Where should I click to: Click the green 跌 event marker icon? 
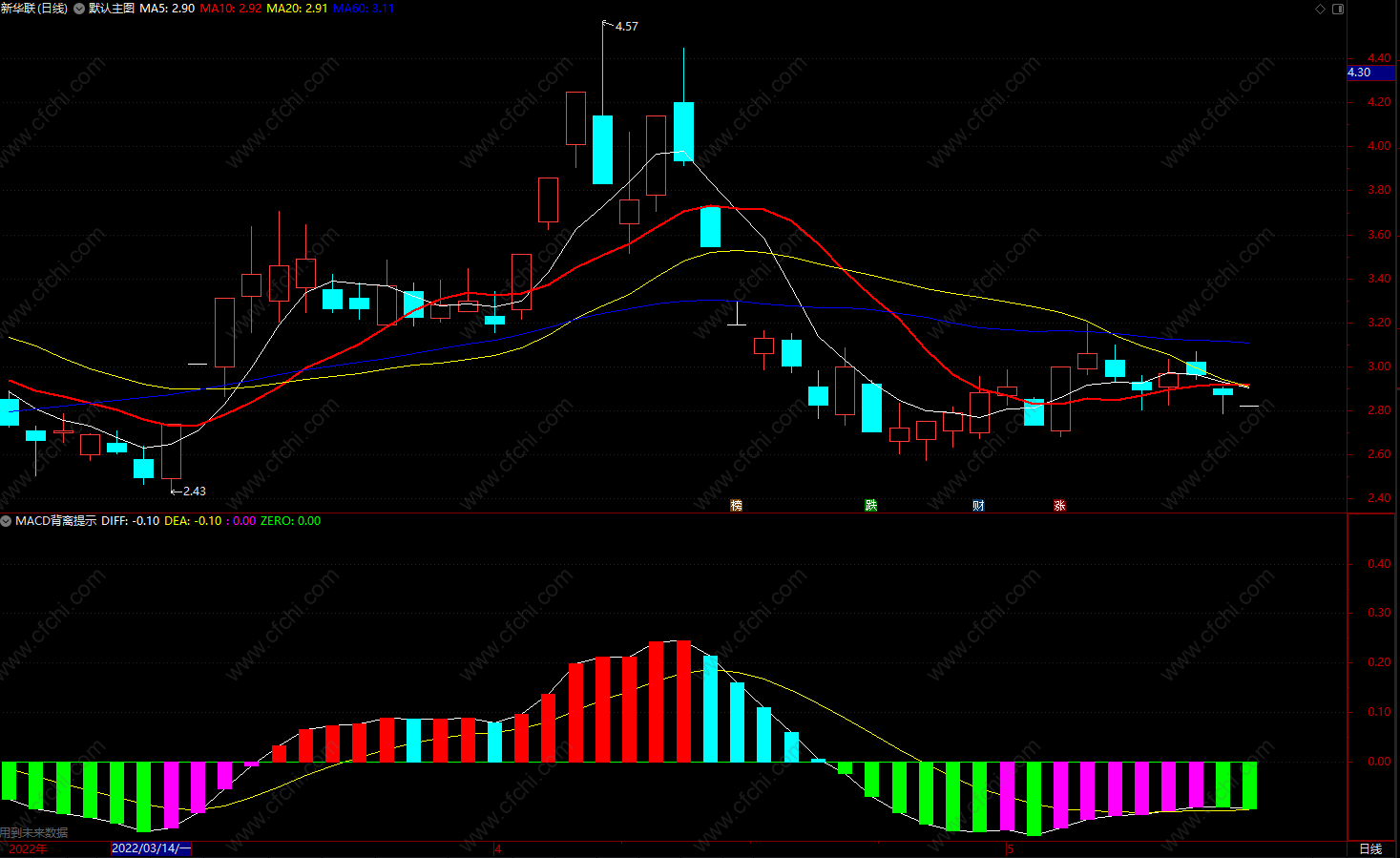click(x=870, y=506)
